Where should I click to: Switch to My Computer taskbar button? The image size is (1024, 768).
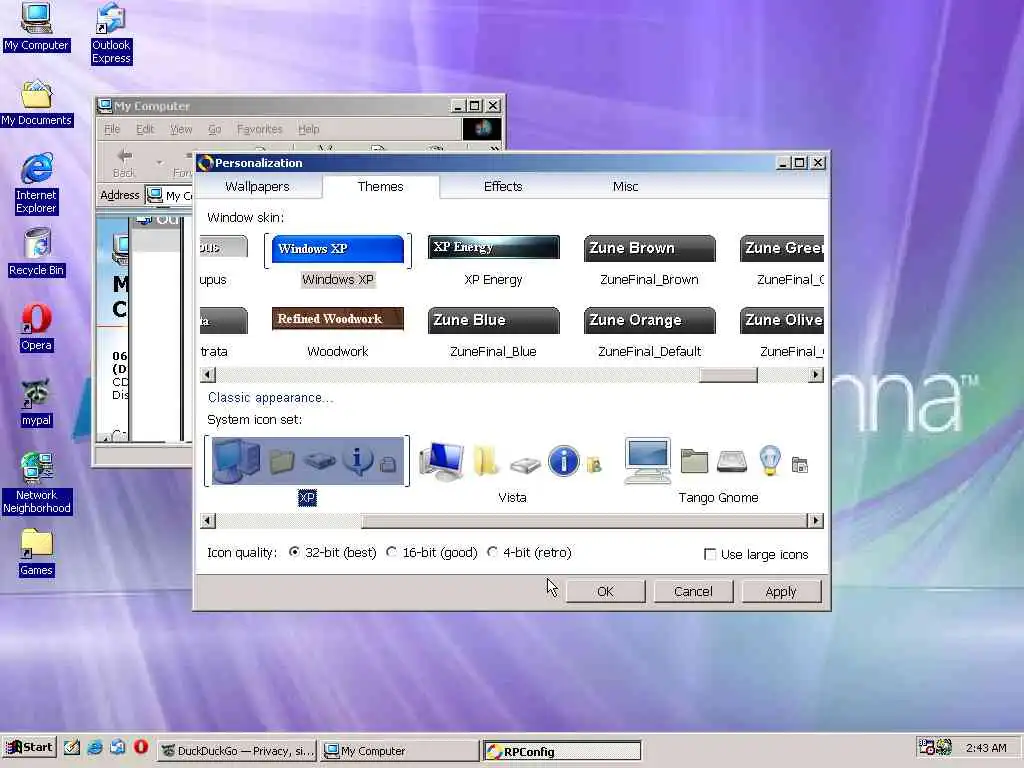[400, 751]
